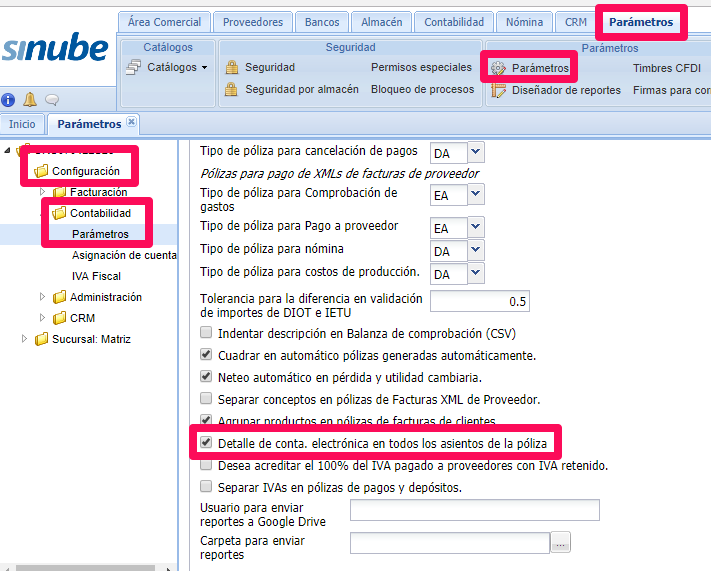Close the Parámetros tab with its X
711x571 pixels.
click(131, 122)
